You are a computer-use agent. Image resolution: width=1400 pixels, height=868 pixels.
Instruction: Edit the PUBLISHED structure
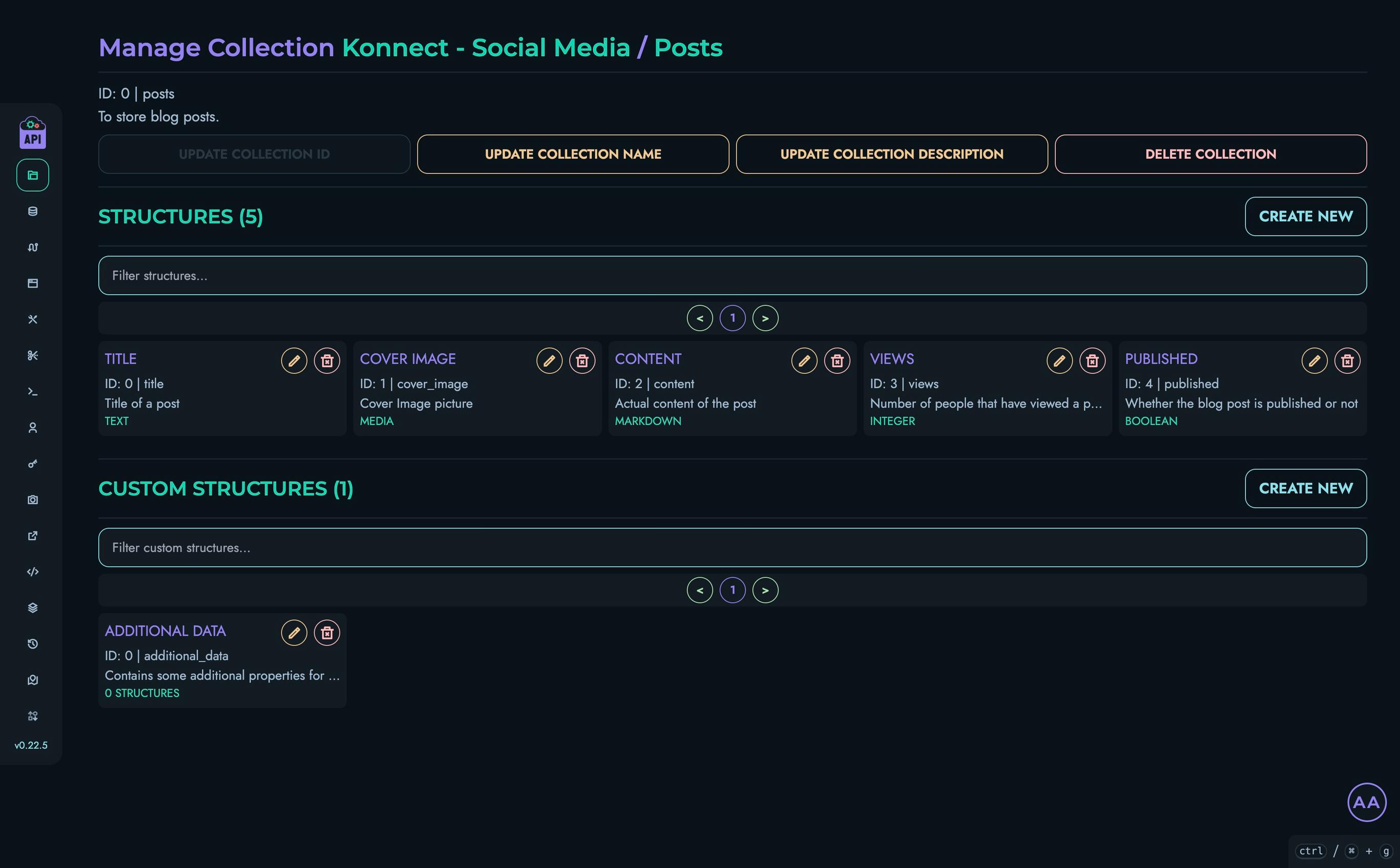click(x=1314, y=361)
